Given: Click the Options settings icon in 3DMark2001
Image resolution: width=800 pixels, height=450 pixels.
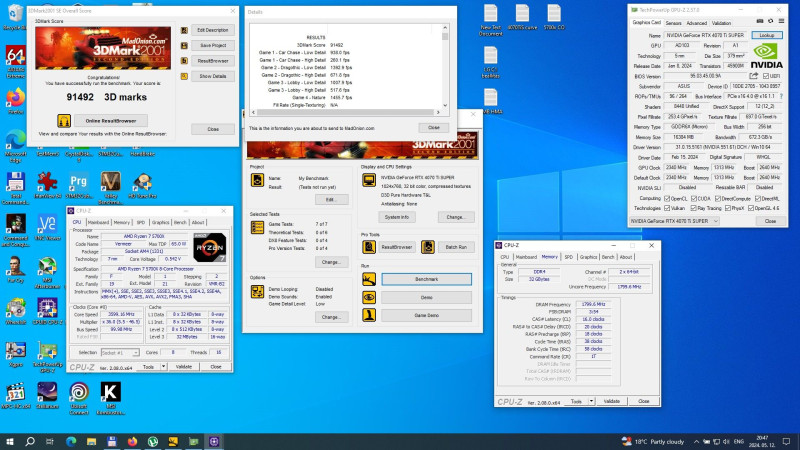Looking at the screenshot, I should 257,291.
